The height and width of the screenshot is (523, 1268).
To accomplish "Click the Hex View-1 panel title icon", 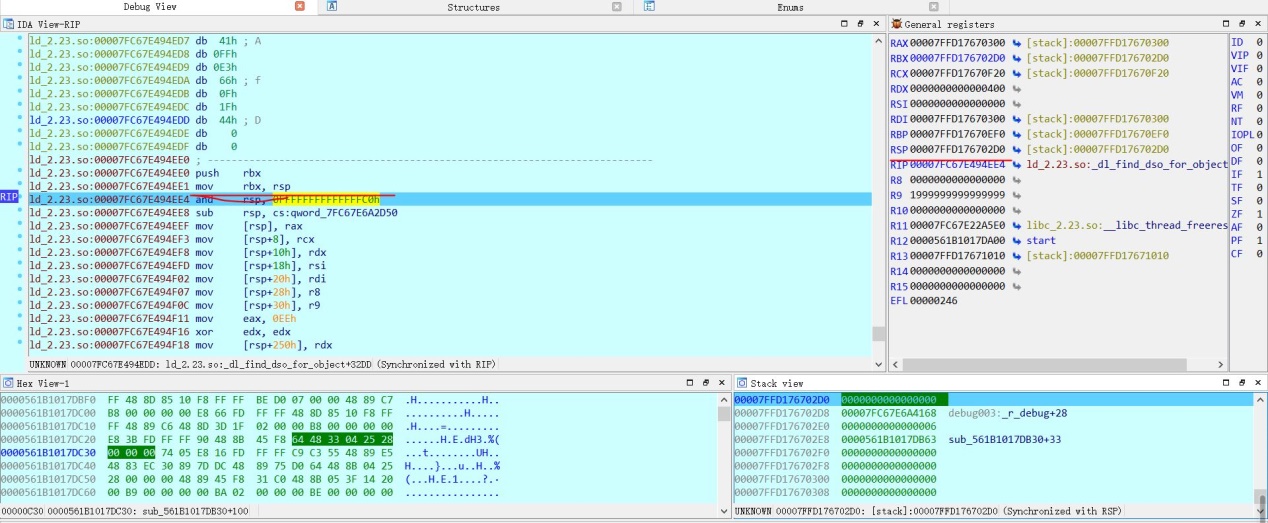I will tap(8, 383).
